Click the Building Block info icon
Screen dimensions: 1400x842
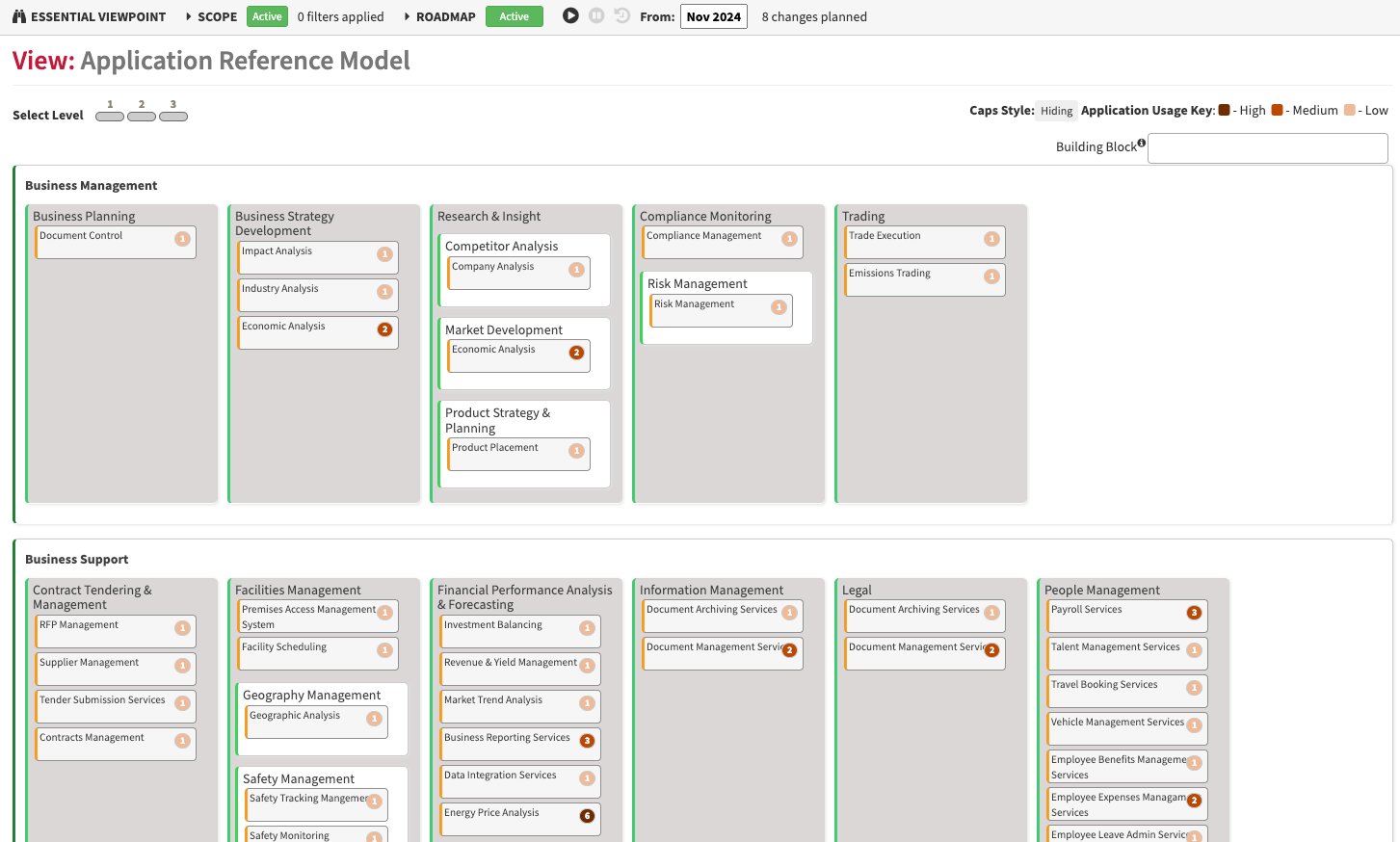pyautogui.click(x=1141, y=143)
